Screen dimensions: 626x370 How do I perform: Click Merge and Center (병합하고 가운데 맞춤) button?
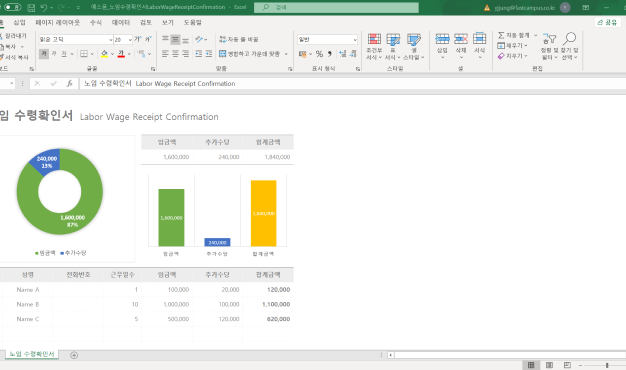(250, 53)
